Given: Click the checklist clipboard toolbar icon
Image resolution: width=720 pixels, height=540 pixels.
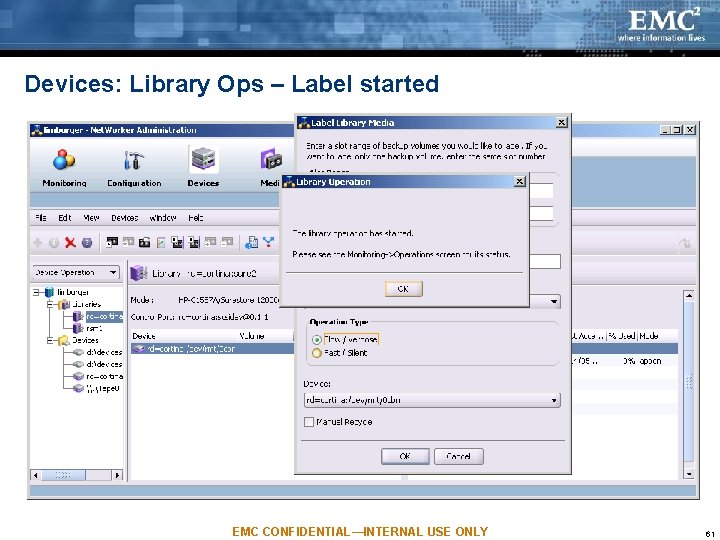Looking at the screenshot, I should coord(161,242).
